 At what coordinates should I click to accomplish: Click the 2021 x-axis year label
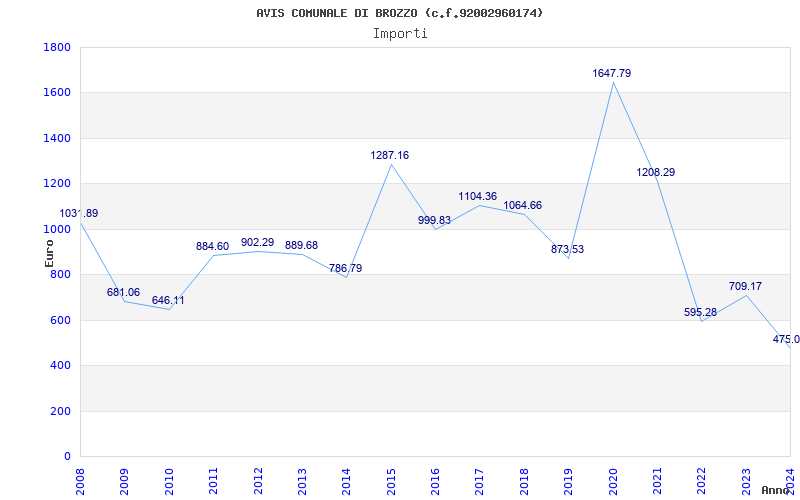click(657, 481)
